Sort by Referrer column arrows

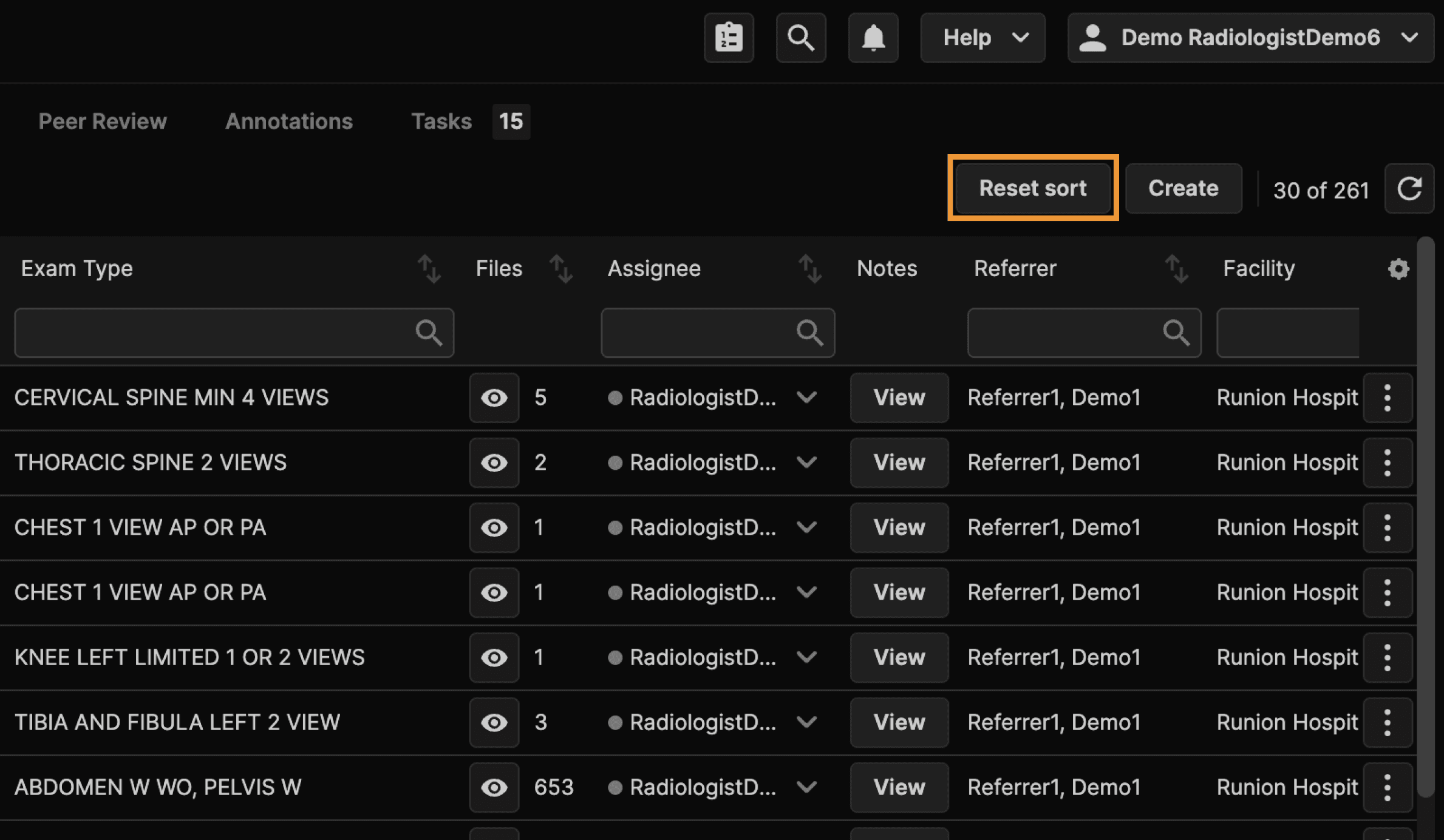click(x=1176, y=269)
